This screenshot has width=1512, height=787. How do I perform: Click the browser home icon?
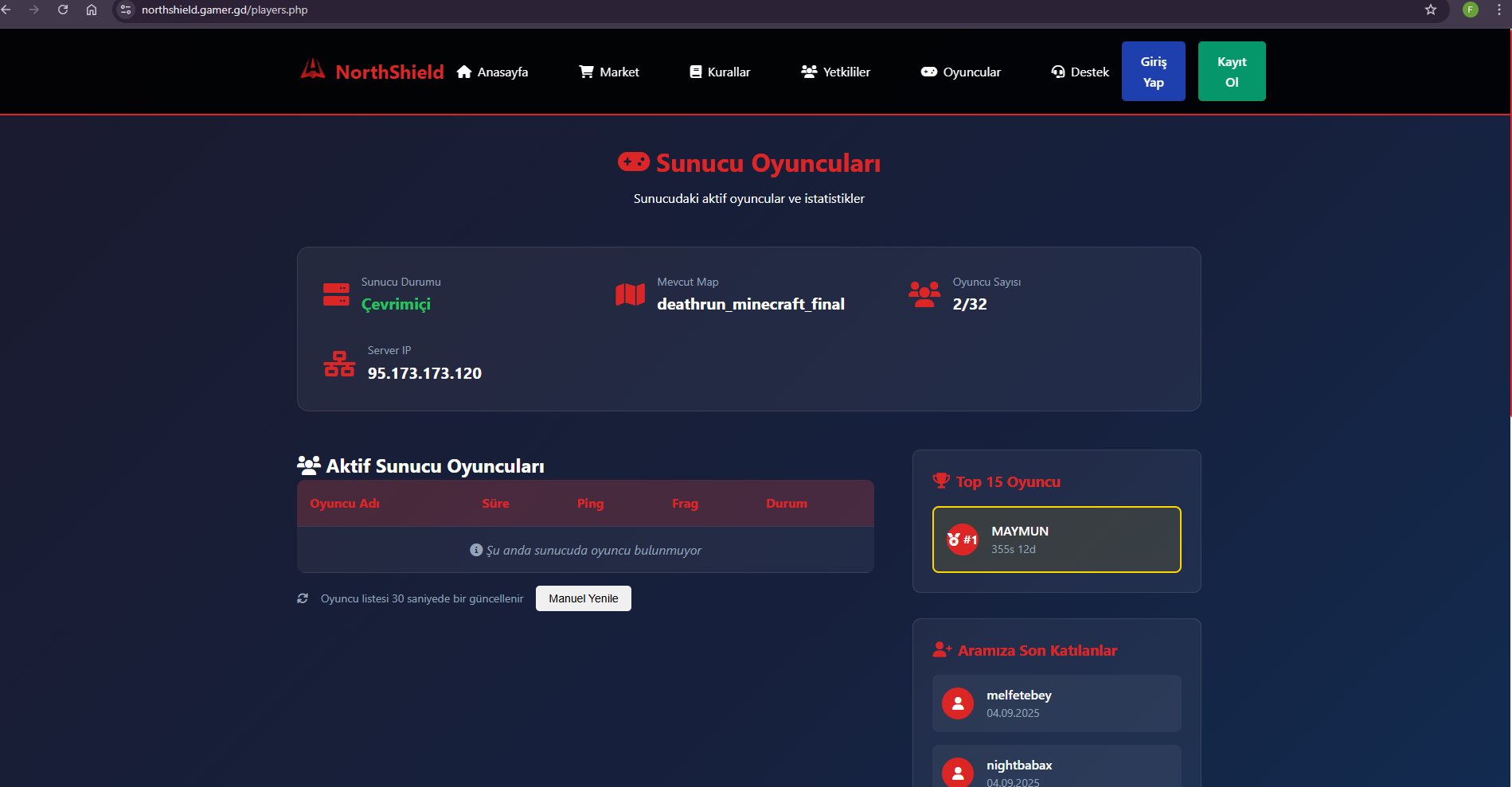92,10
